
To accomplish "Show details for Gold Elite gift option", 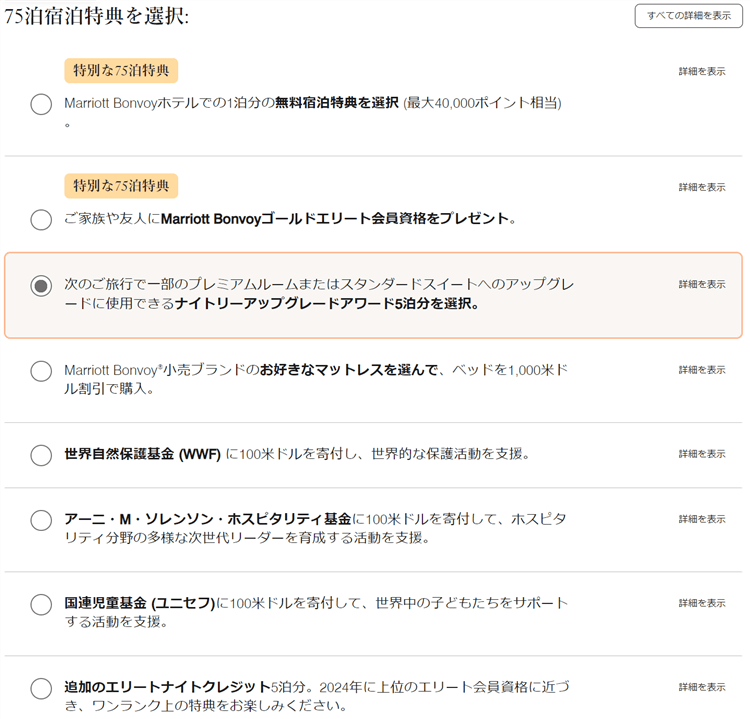I will 701,187.
